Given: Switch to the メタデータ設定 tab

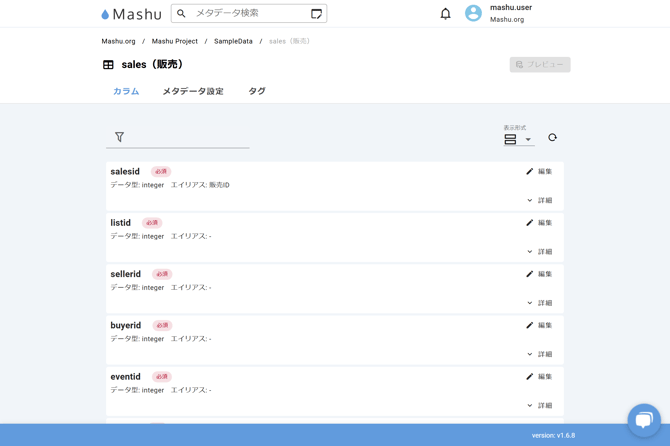Looking at the screenshot, I should coord(193,91).
